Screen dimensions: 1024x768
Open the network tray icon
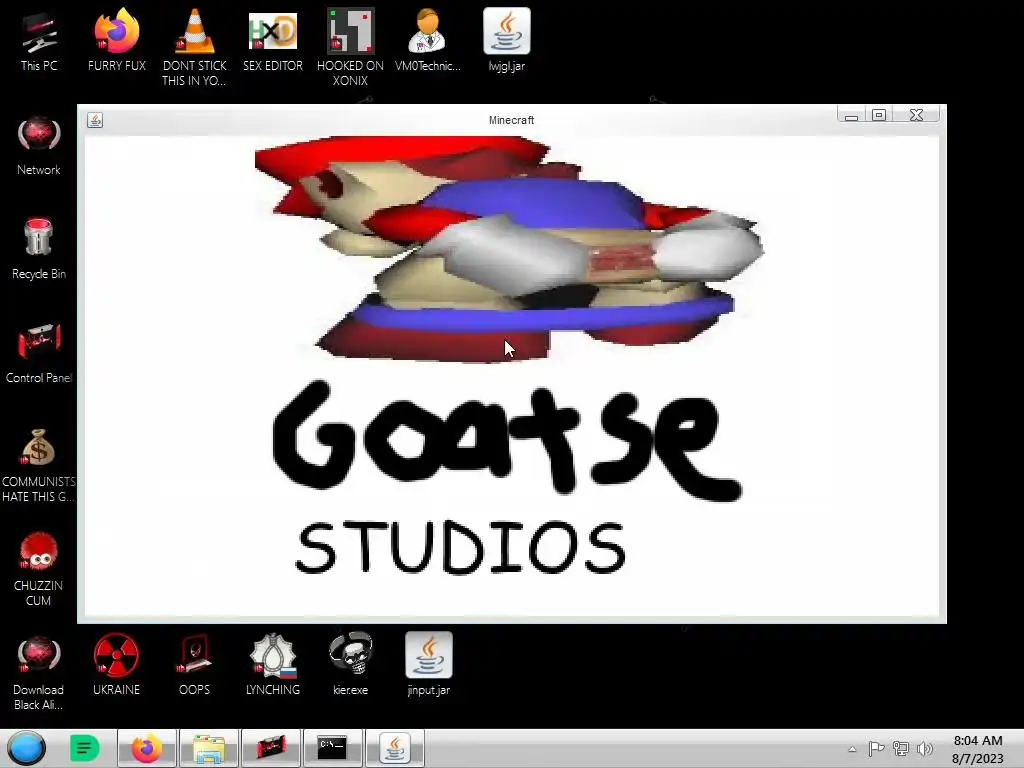tap(901, 748)
